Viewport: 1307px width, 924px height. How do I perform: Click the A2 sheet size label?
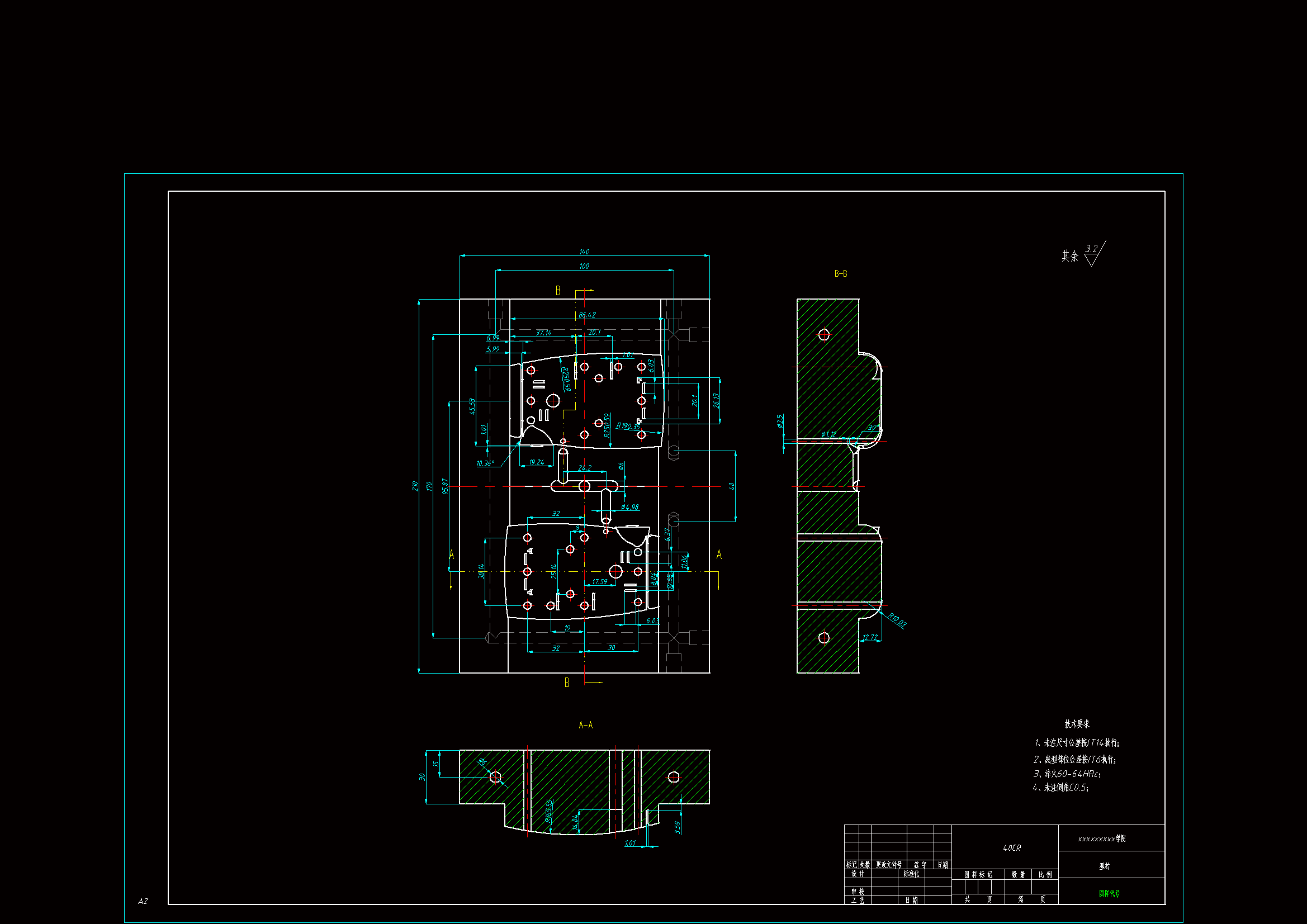click(143, 901)
